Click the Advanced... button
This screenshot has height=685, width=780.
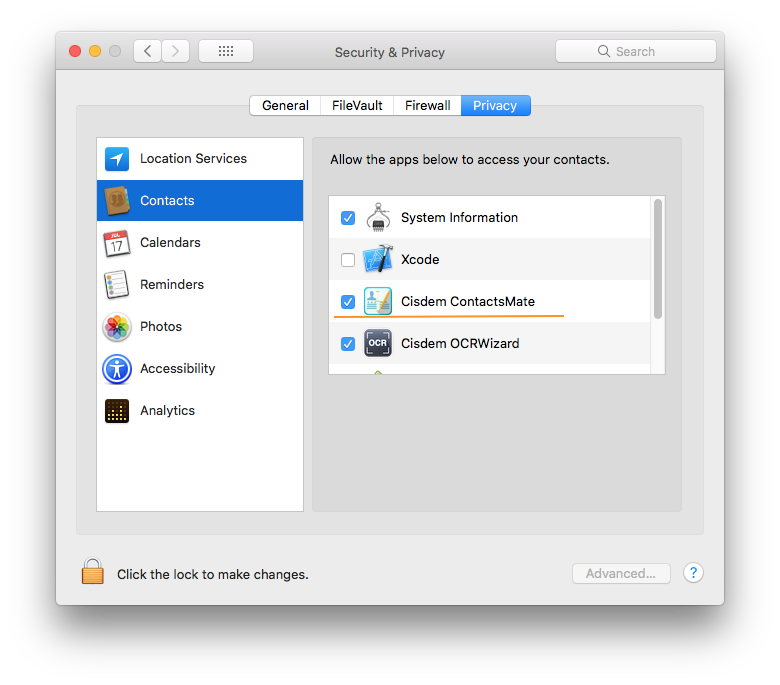coord(621,574)
